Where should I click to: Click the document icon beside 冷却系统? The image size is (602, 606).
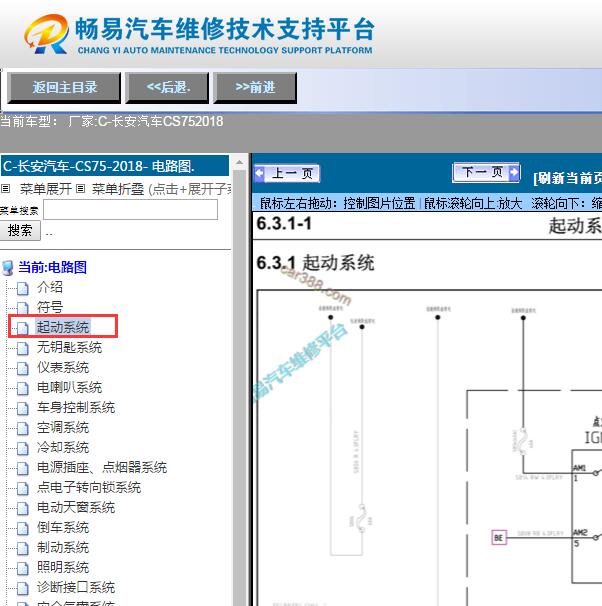point(23,449)
